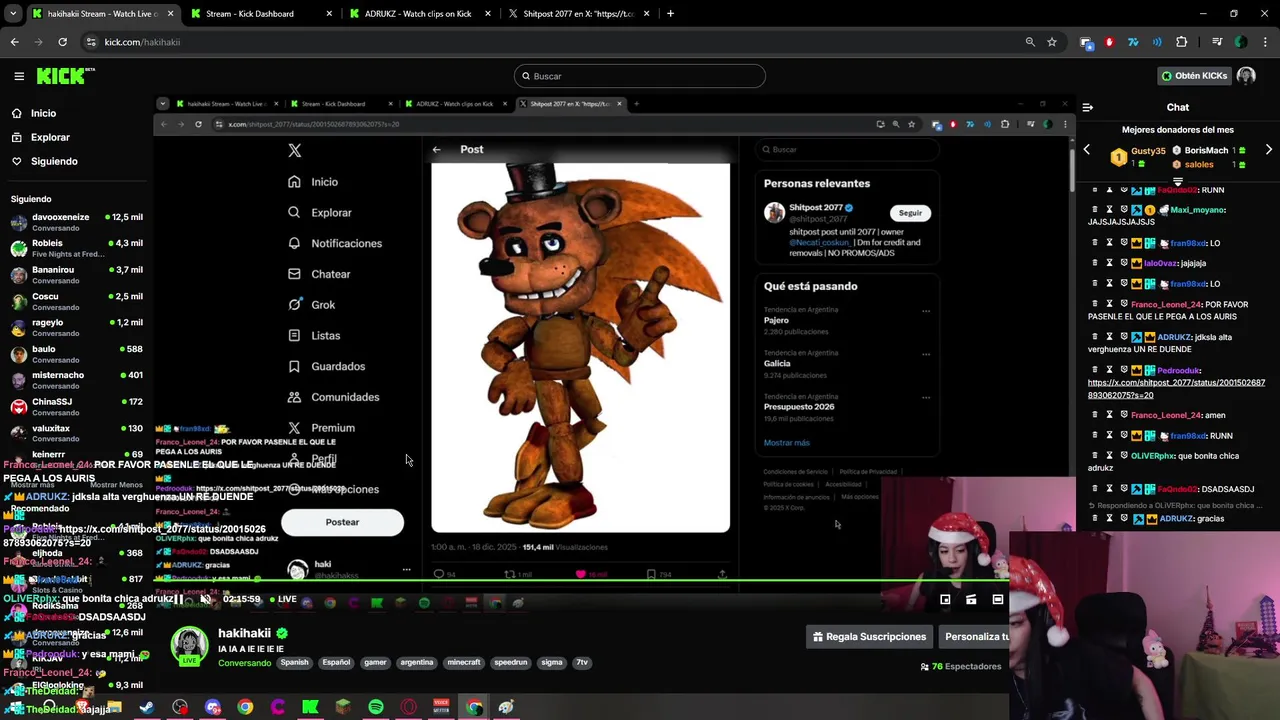The height and width of the screenshot is (720, 1280).
Task: Select the speedrun tag
Action: [510, 662]
